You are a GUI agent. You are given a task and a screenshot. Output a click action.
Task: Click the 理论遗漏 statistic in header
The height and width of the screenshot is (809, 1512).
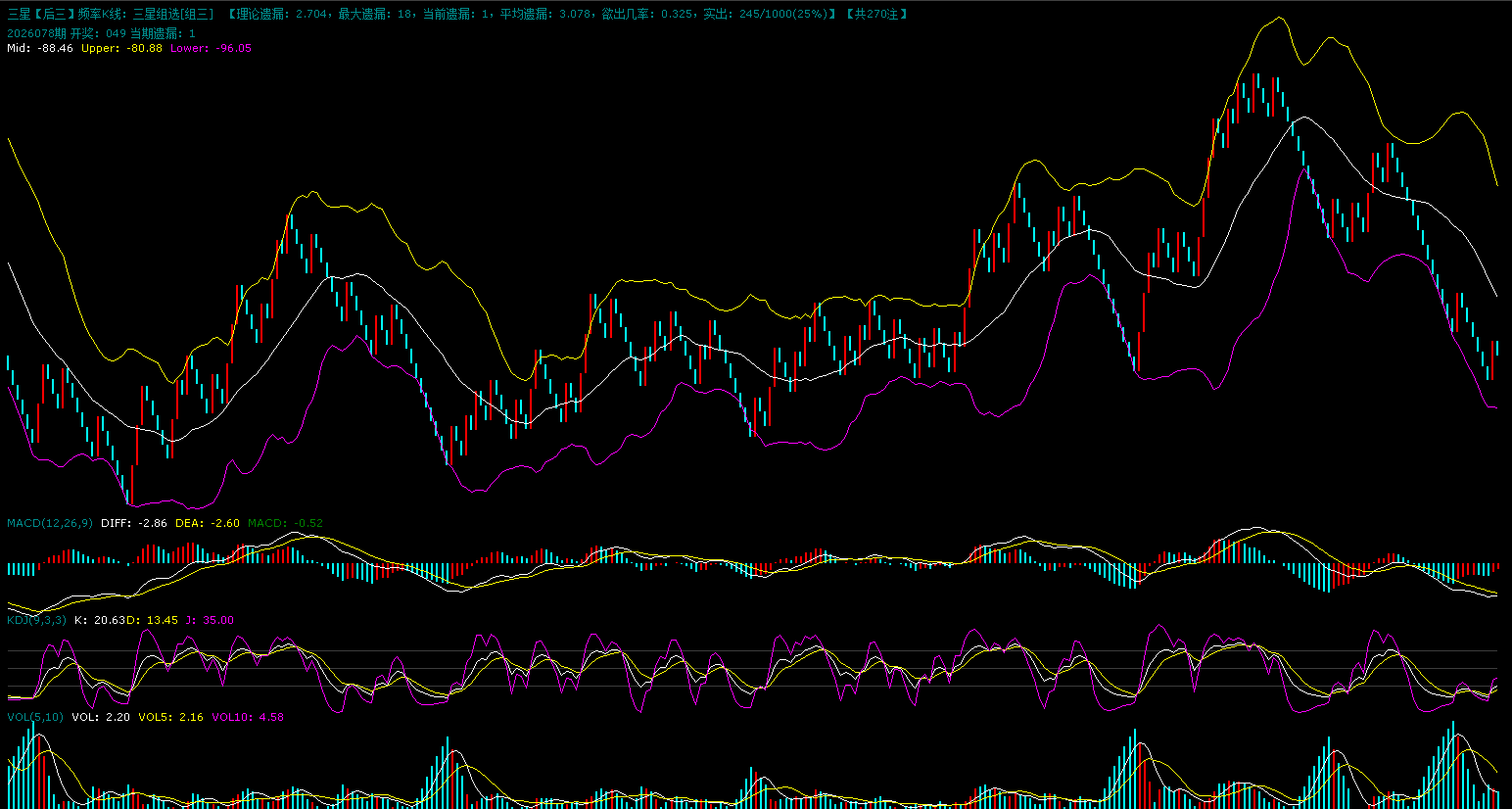coord(280,14)
